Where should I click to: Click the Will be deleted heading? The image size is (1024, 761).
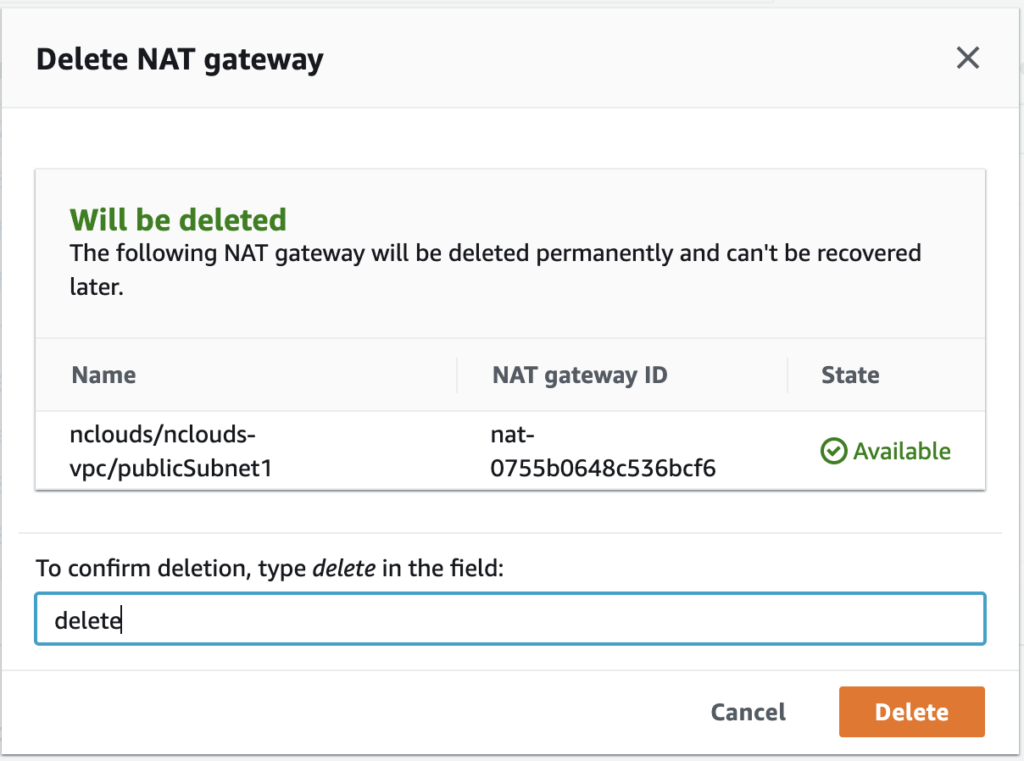click(178, 219)
